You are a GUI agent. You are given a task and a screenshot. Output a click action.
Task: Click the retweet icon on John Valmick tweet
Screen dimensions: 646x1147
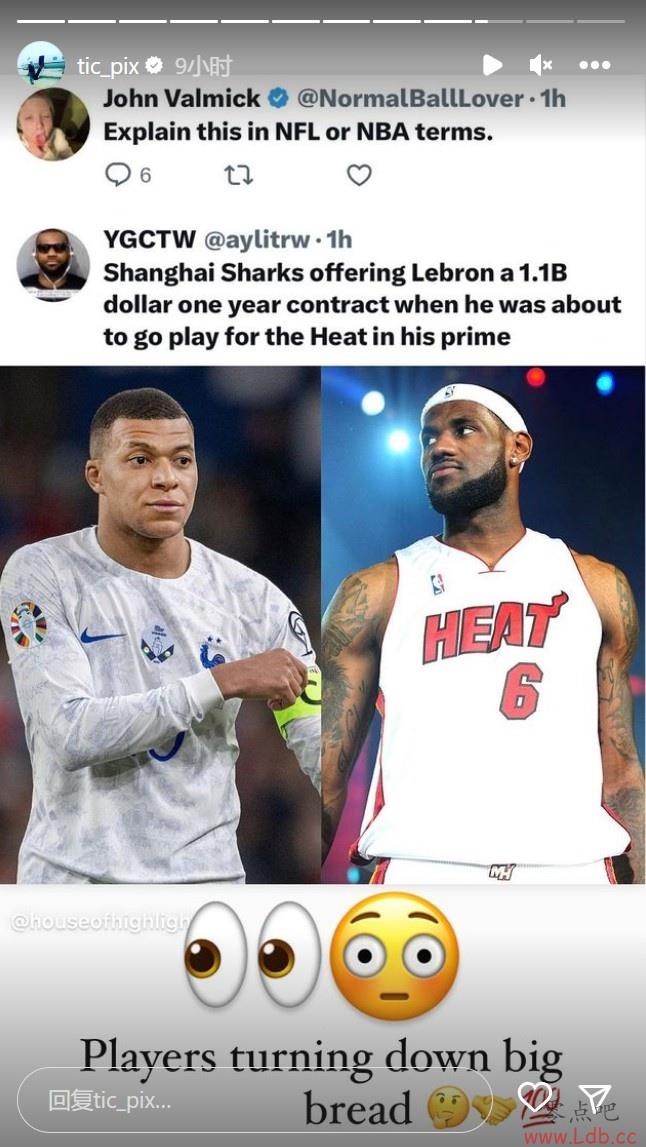click(239, 175)
